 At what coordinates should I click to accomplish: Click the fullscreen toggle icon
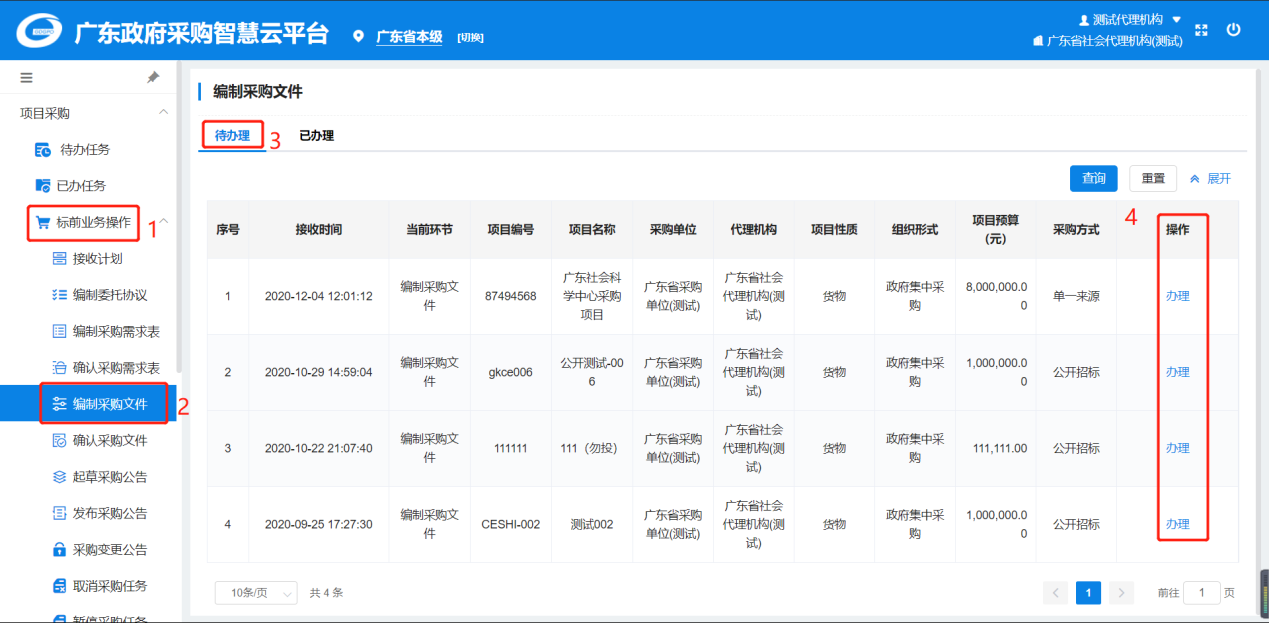(x=1202, y=31)
